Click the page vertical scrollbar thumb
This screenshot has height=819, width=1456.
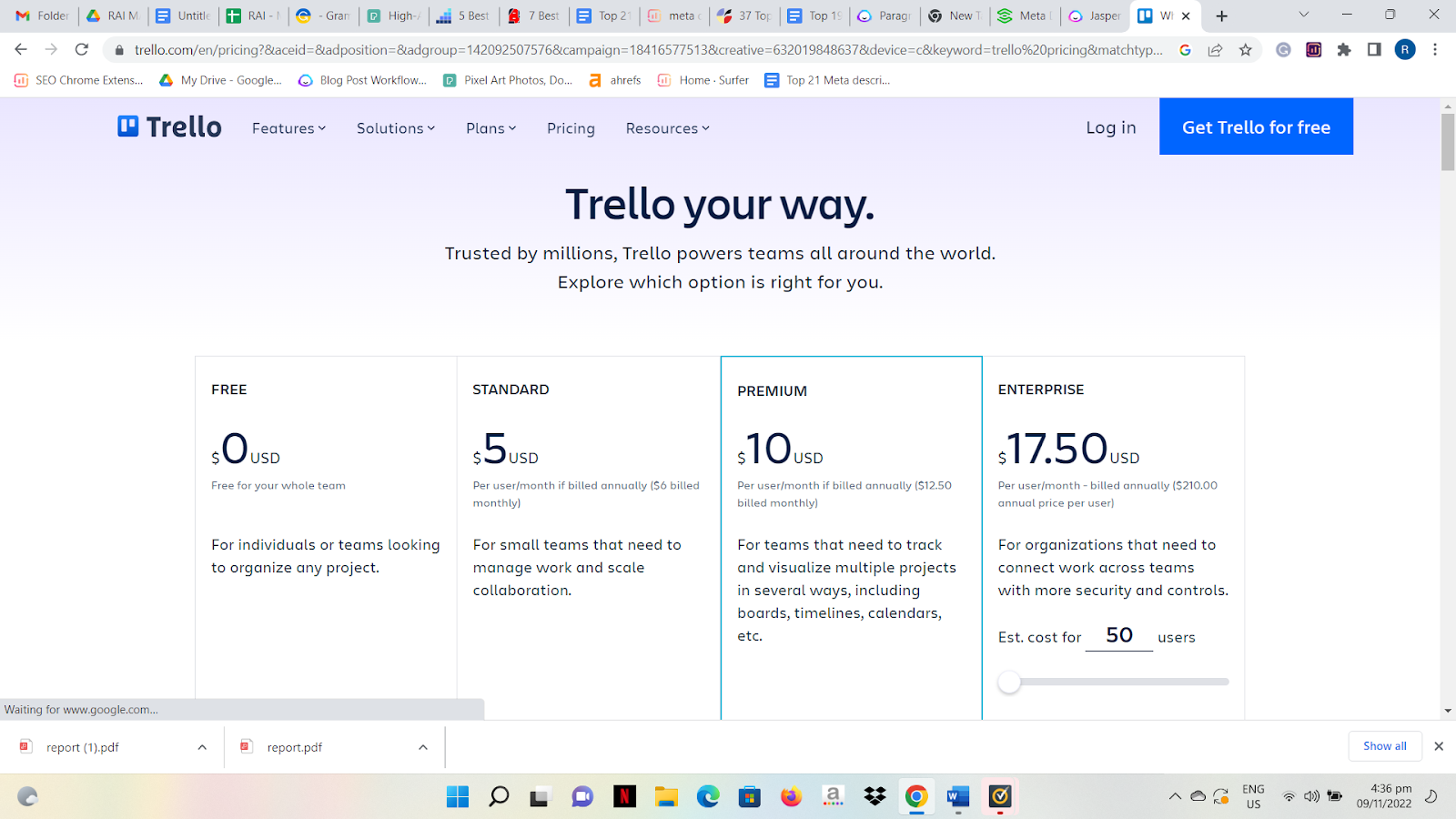pos(1448,141)
